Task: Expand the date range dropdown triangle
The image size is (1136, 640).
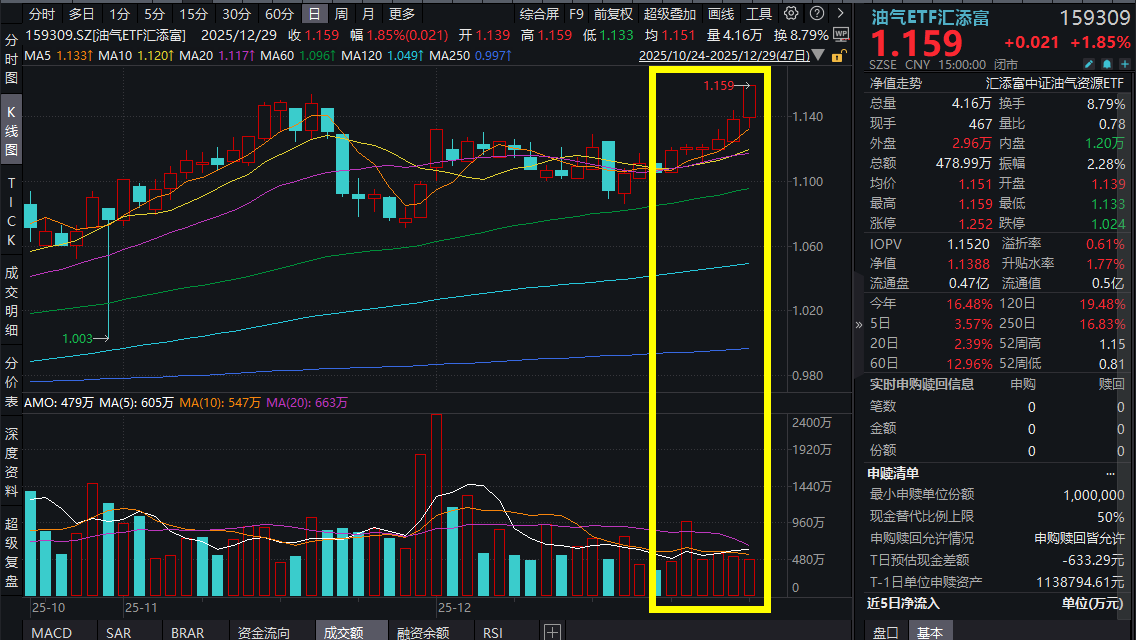Action: [x=819, y=55]
